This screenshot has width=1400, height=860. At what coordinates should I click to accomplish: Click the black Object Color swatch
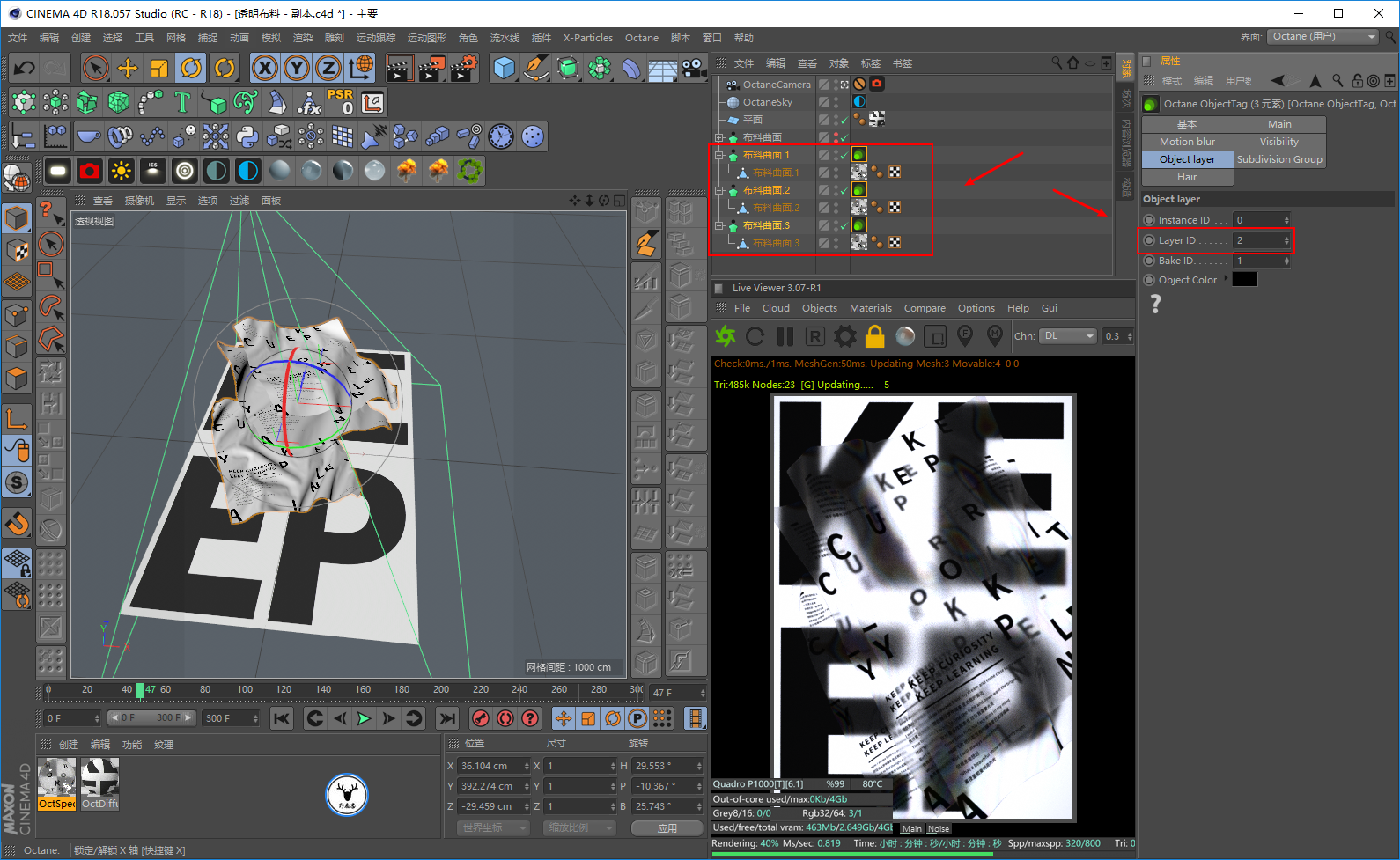click(x=1244, y=280)
